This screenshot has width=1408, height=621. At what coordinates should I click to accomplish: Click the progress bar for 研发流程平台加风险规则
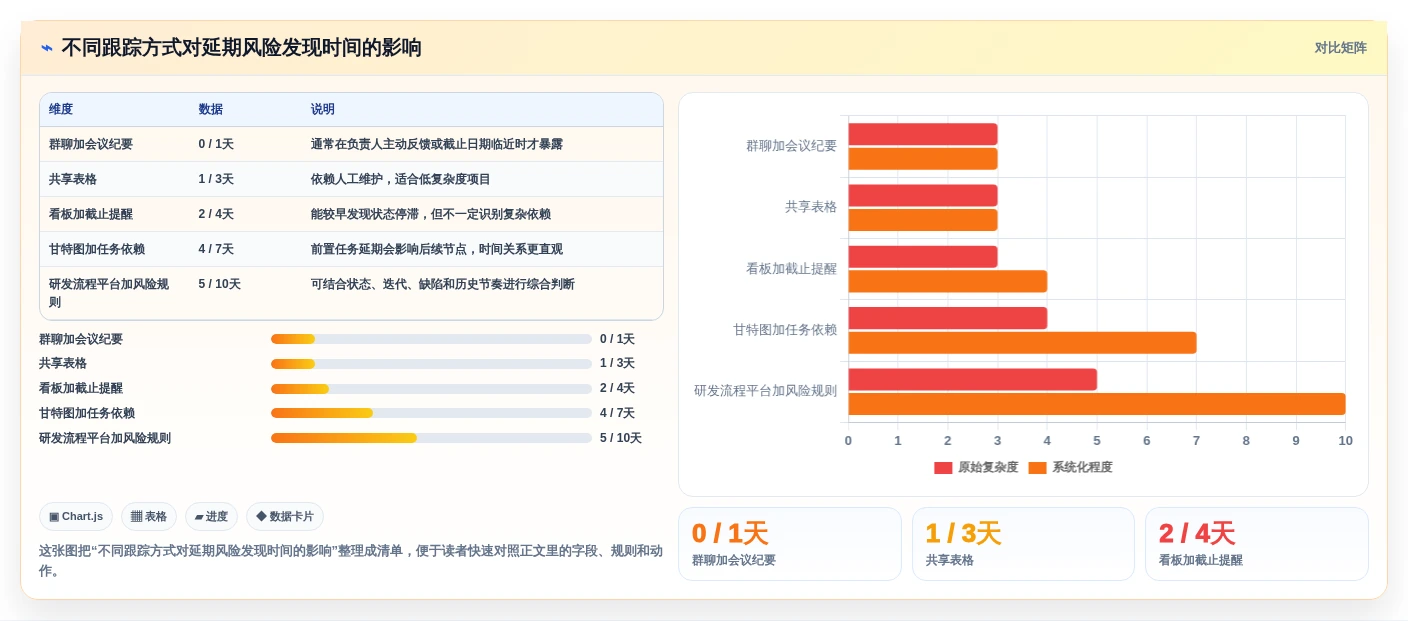(x=431, y=438)
